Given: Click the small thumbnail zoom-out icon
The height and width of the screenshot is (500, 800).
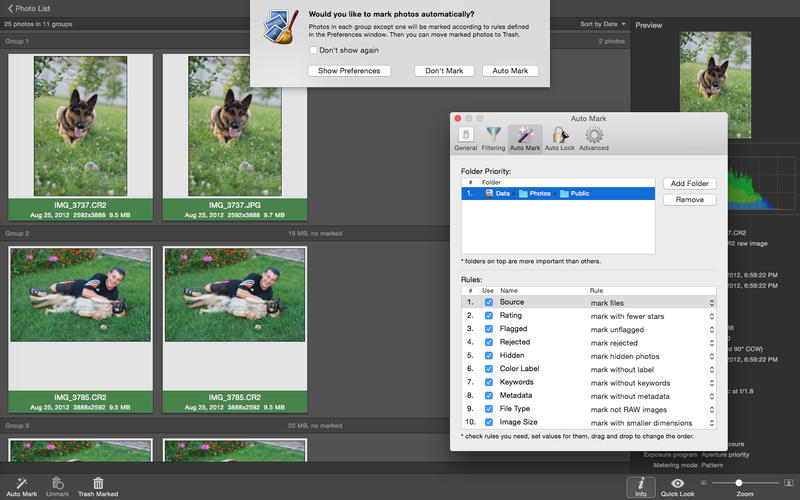Looking at the screenshot, I should [704, 483].
